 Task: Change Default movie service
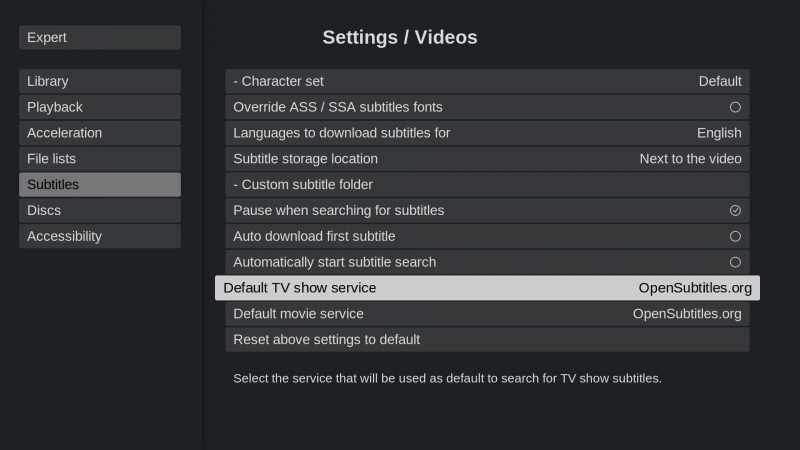point(487,314)
